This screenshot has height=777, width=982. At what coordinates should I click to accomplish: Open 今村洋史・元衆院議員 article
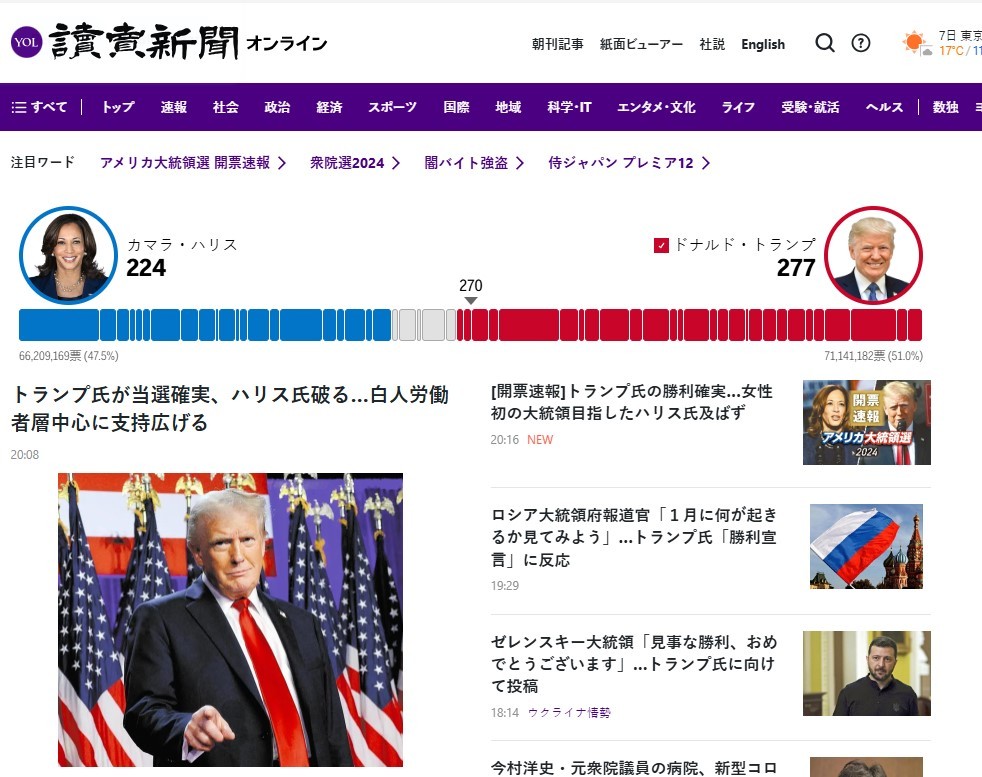point(634,768)
